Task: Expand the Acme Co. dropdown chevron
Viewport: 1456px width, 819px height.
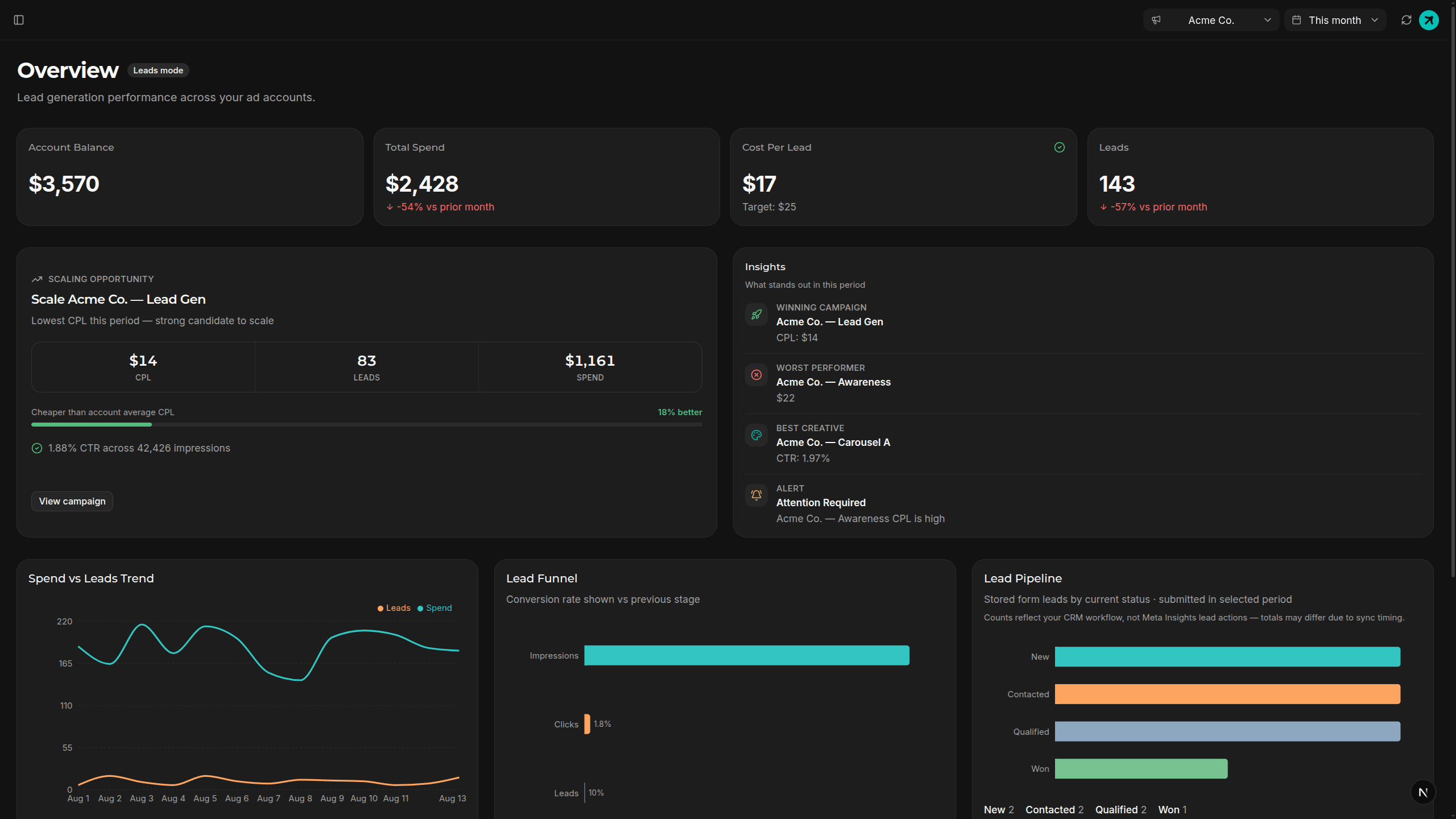Action: (1268, 20)
